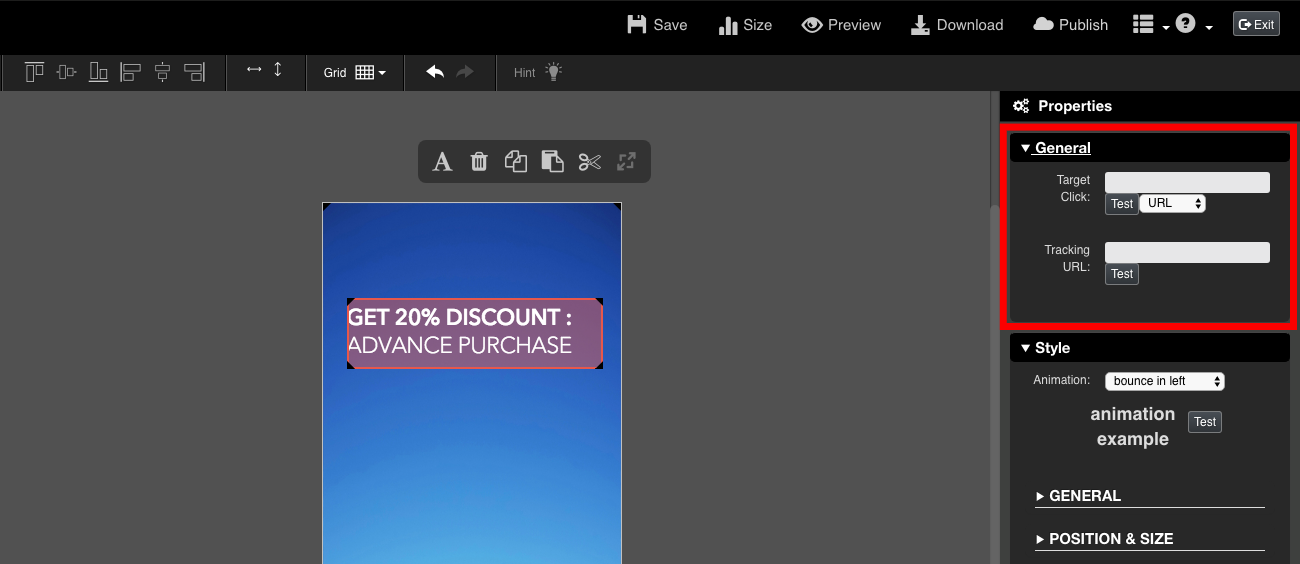Open the Grid dropdown
Viewport: 1300px width, 564px height.
click(355, 72)
